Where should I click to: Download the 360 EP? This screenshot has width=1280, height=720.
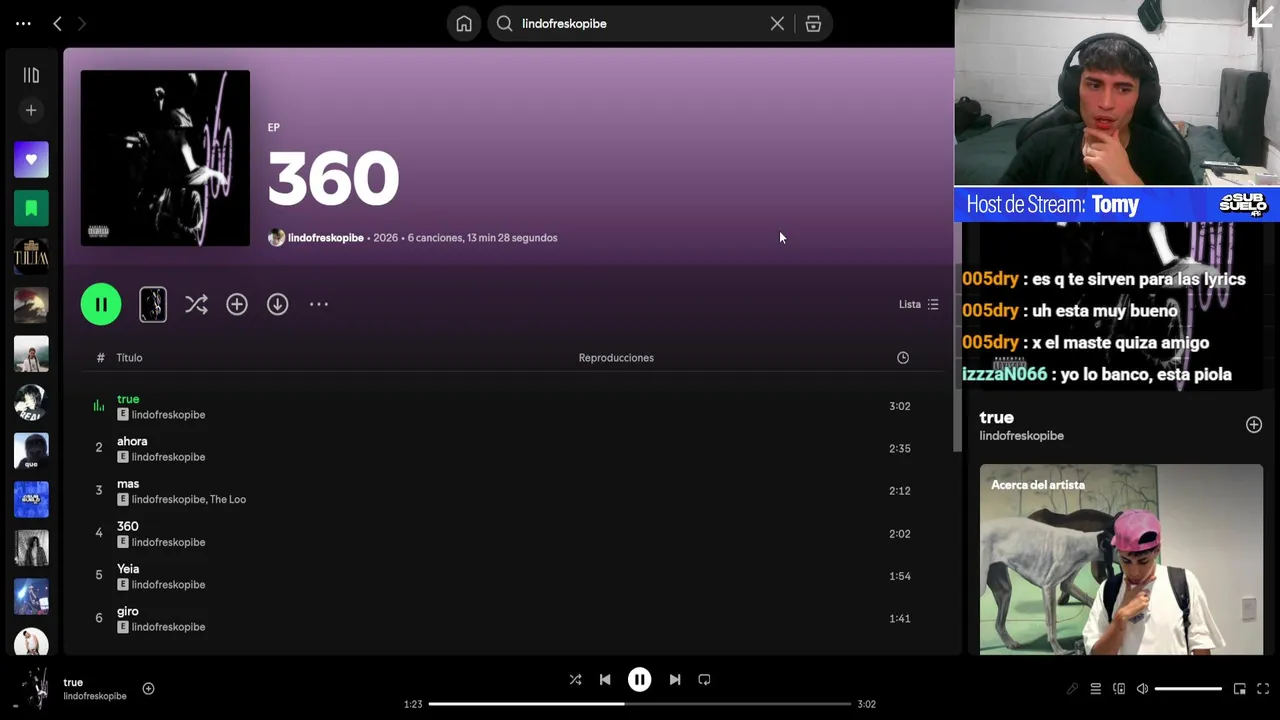(x=277, y=305)
